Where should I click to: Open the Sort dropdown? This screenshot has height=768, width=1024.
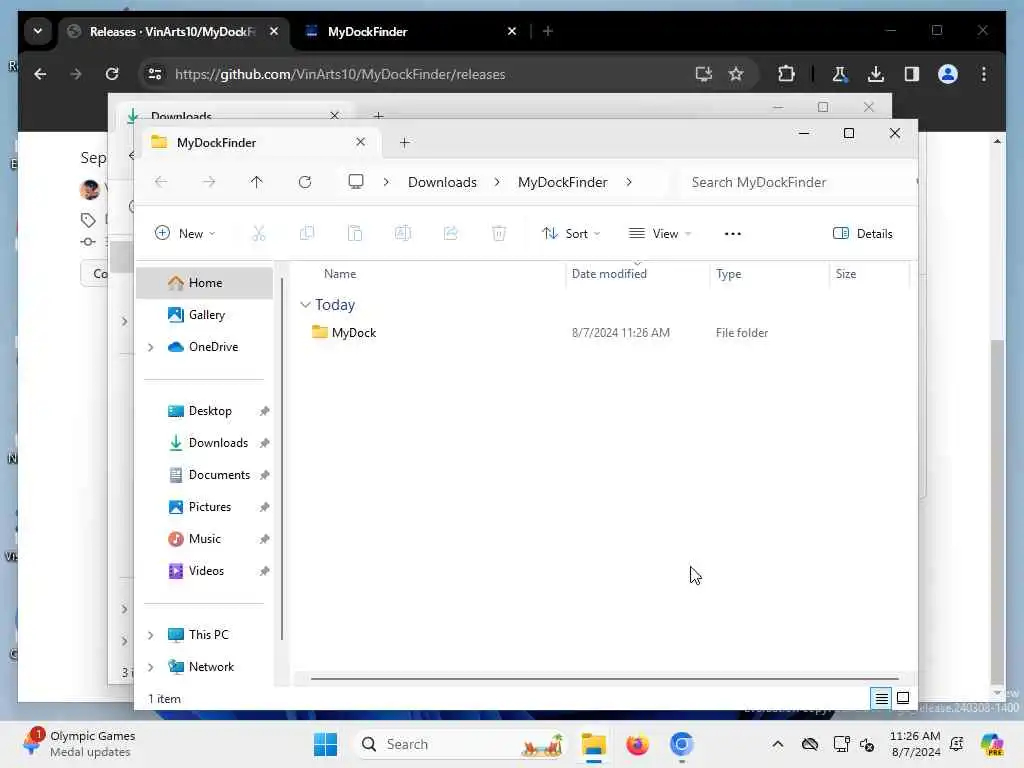[x=571, y=233]
